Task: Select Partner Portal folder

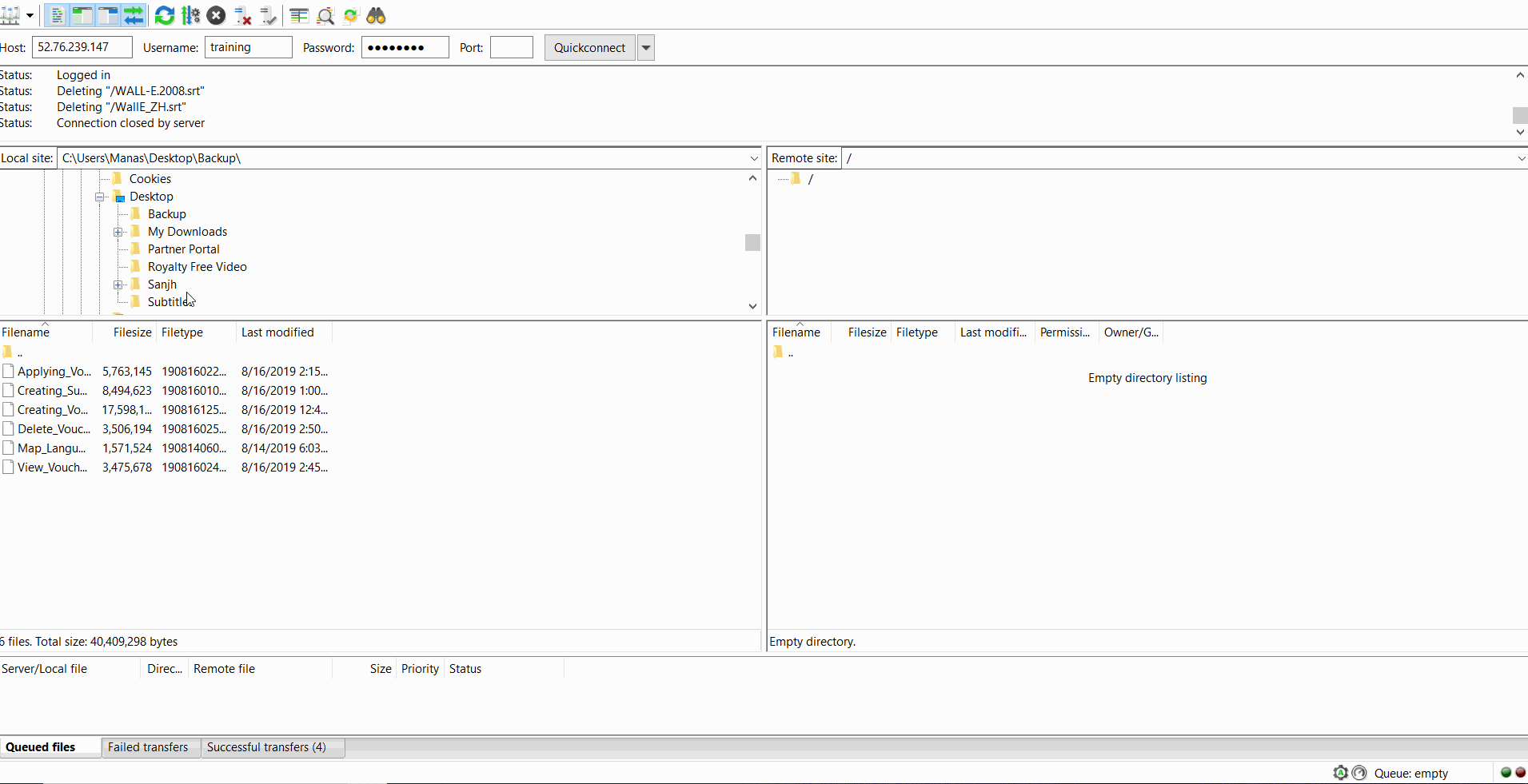Action: tap(183, 249)
